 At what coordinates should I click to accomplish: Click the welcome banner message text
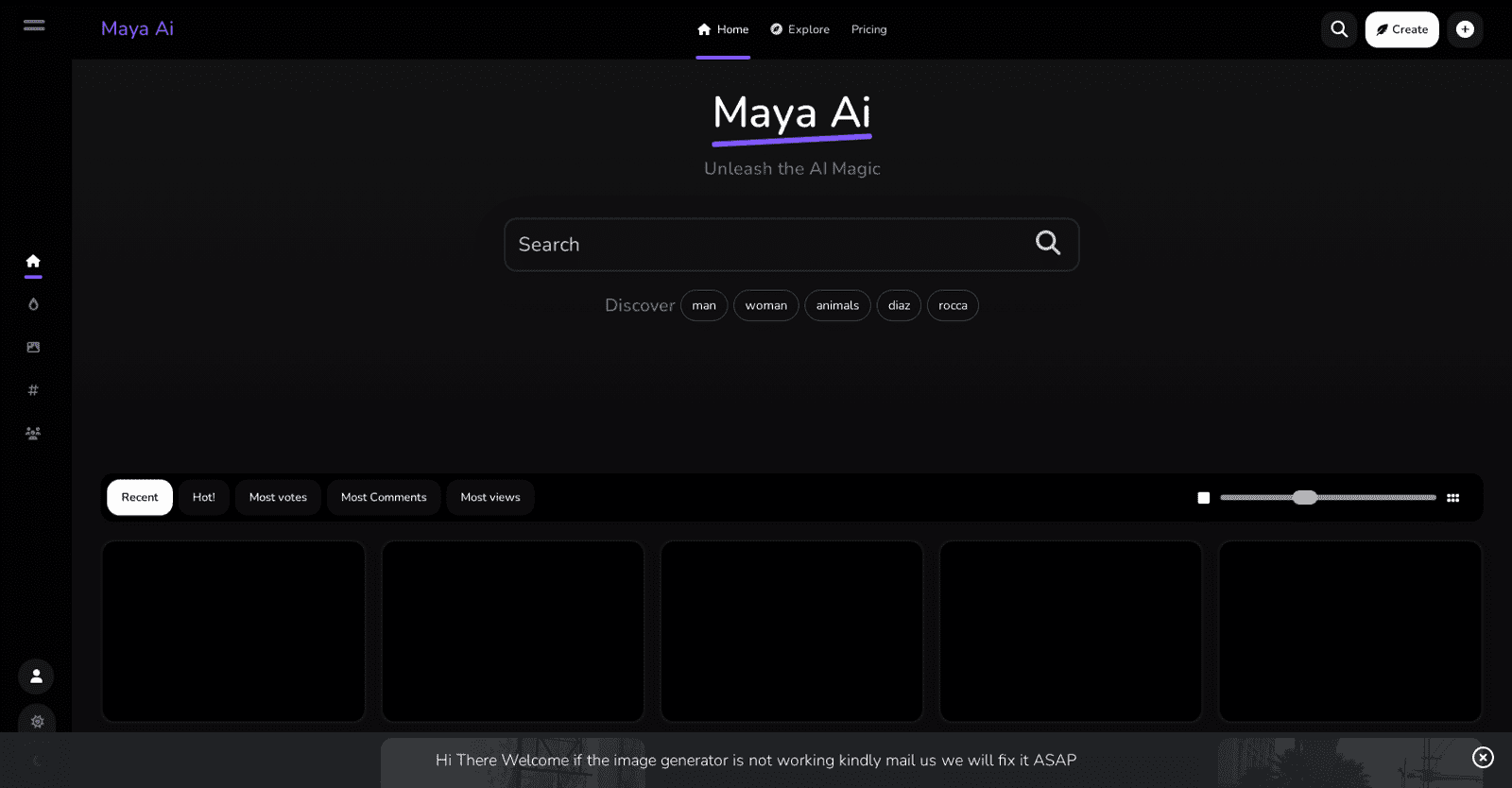click(x=756, y=761)
